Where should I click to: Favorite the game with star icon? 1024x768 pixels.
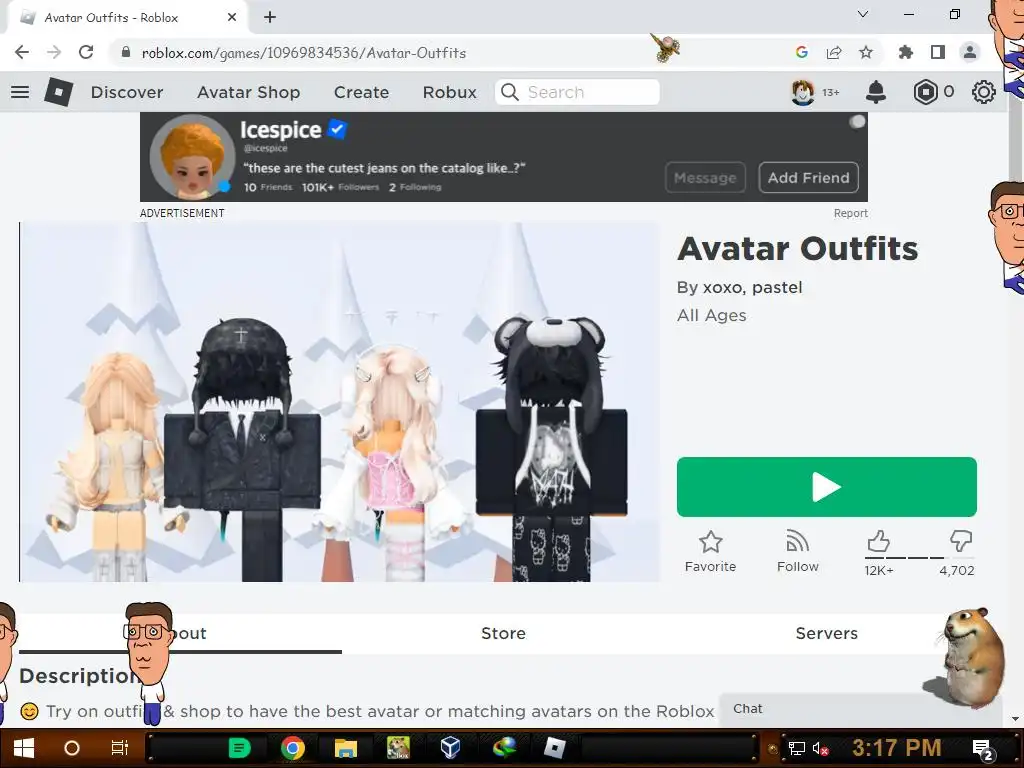pyautogui.click(x=711, y=552)
